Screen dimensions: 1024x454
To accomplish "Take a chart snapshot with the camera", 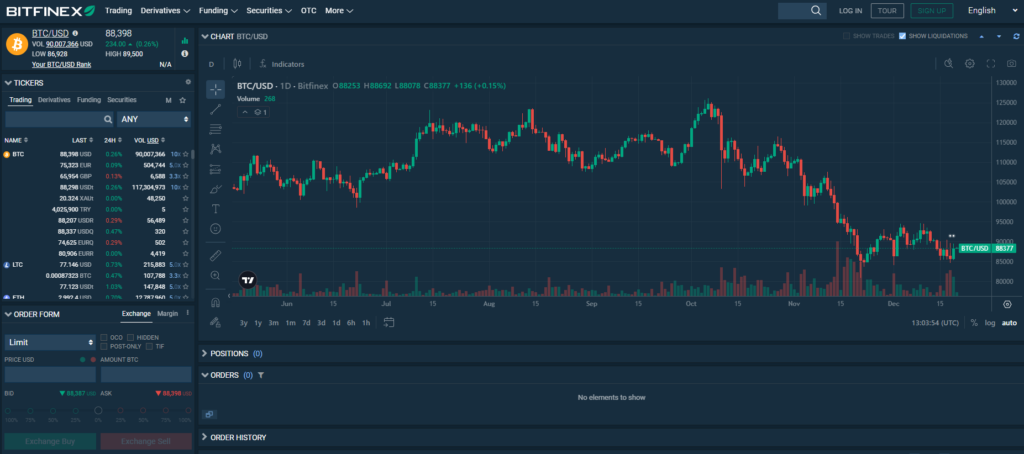I will [x=1011, y=63].
